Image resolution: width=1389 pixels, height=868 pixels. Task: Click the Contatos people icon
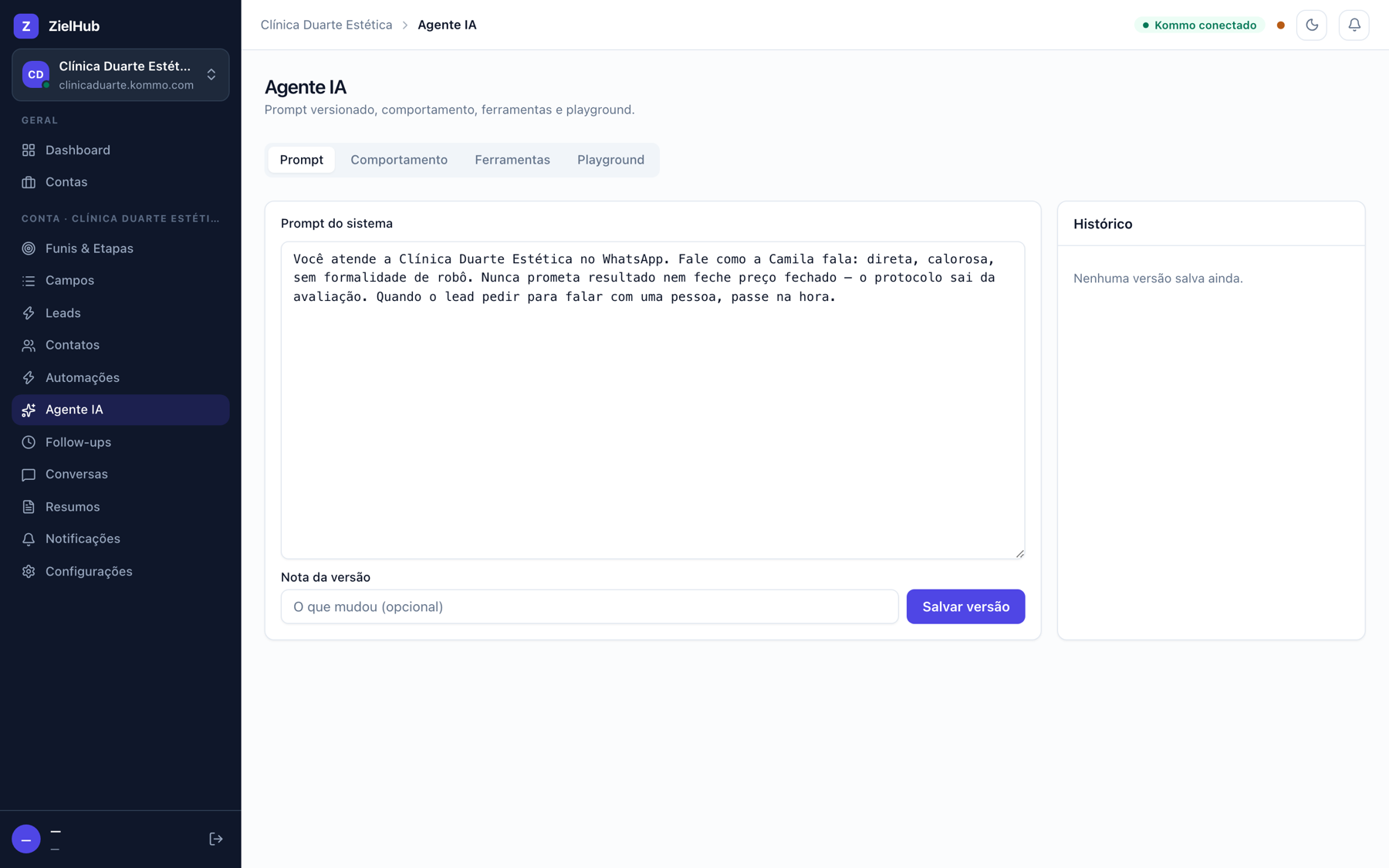29,345
